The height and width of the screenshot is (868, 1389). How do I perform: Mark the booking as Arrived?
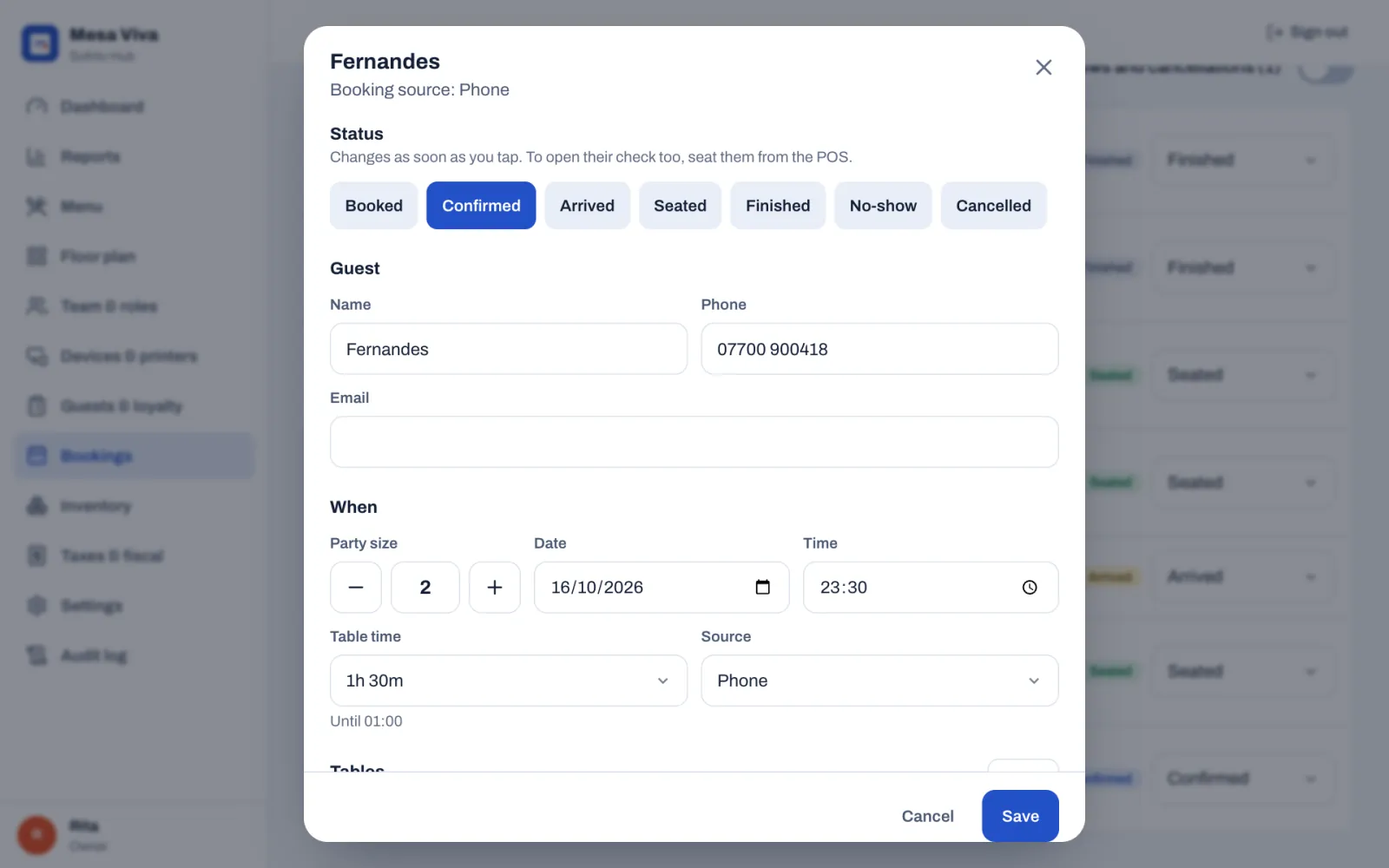[587, 206]
